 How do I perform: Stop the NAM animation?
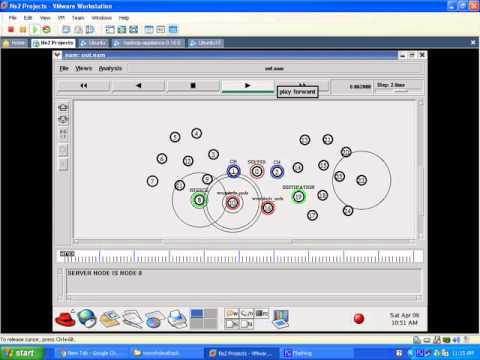(193, 85)
